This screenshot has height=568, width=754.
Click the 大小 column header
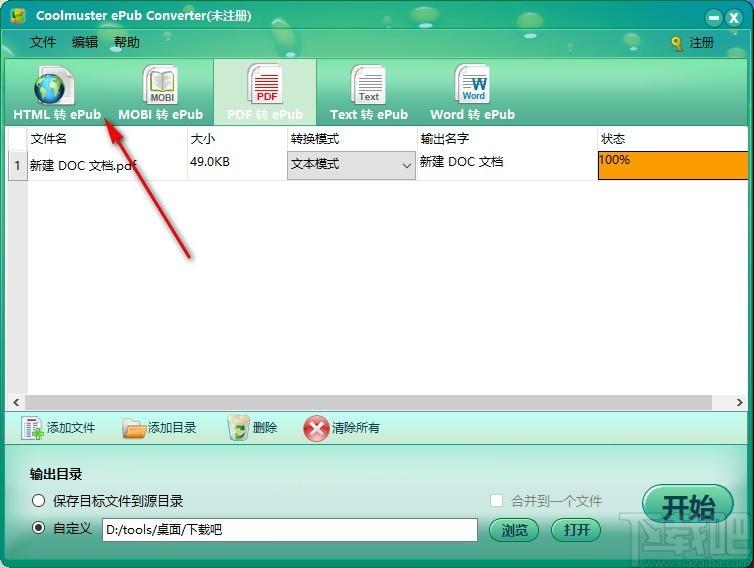pos(237,139)
